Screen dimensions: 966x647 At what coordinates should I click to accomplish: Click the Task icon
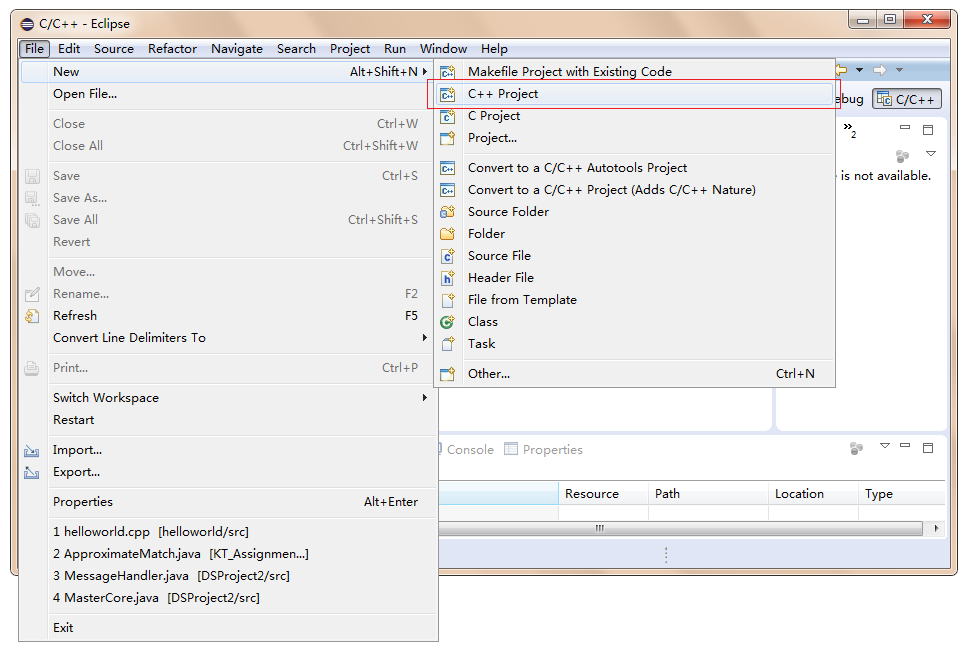(448, 344)
